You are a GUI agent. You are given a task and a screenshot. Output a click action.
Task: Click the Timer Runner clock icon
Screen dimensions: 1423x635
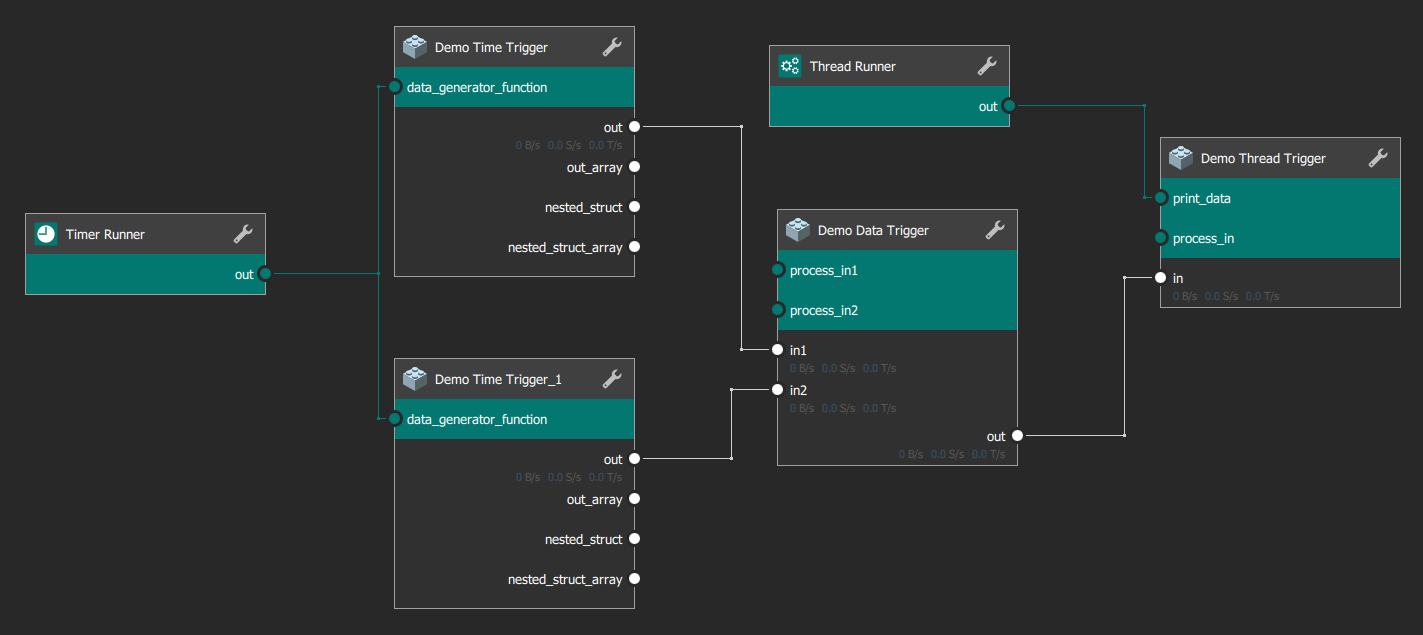pos(46,234)
